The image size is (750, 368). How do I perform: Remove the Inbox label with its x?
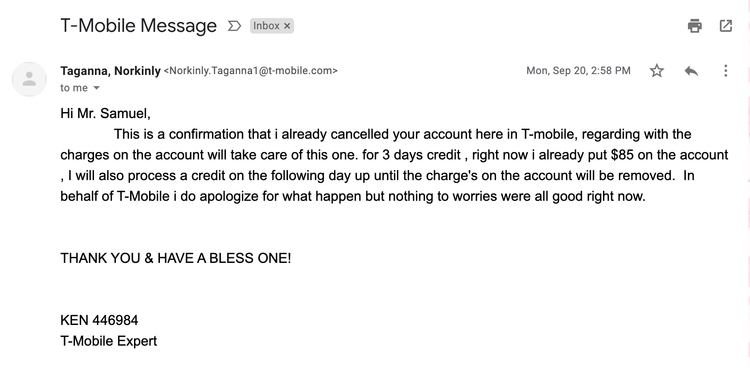tap(287, 26)
